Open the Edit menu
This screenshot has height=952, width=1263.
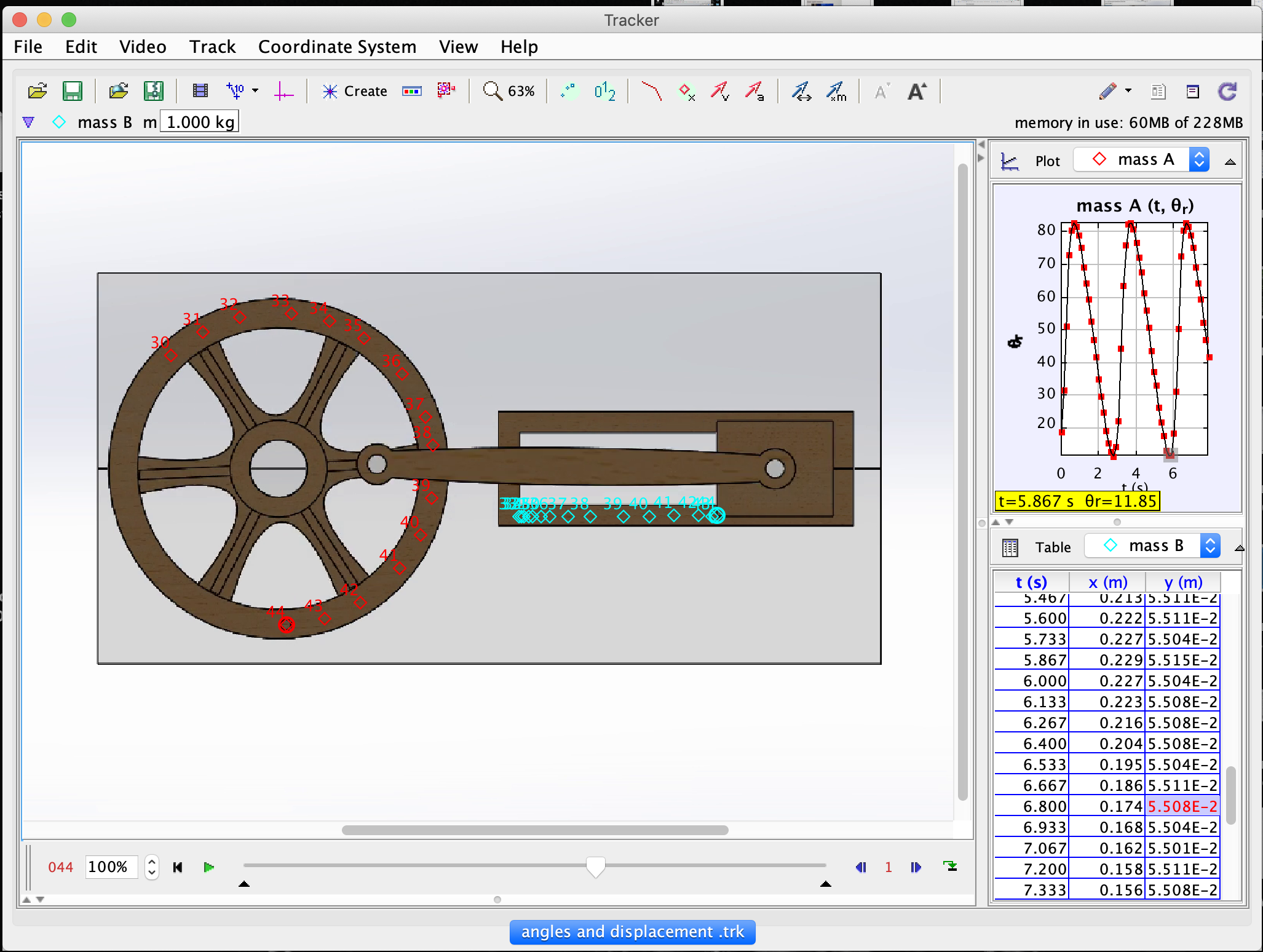pyautogui.click(x=81, y=47)
